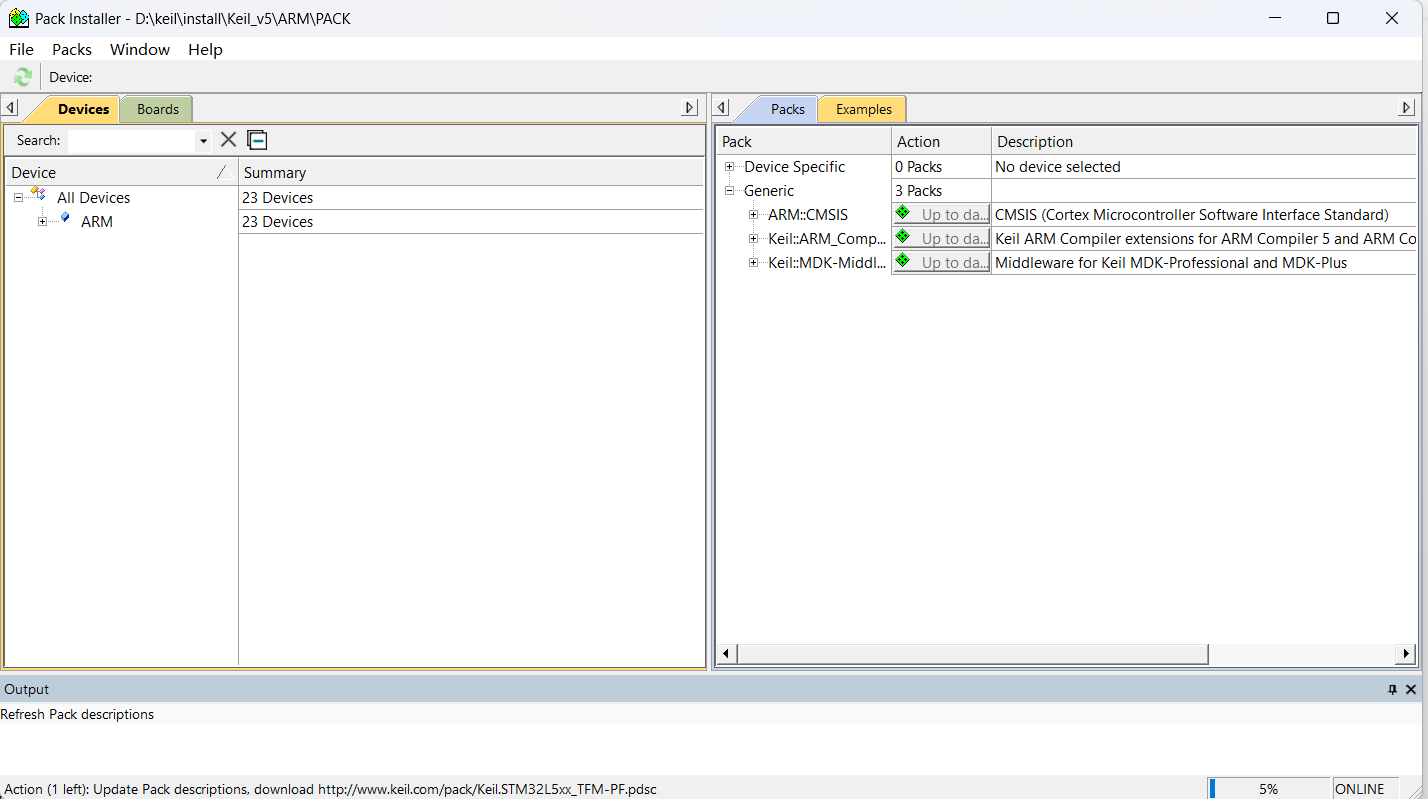Click the CMSIS Cortex Microcontroller description text
The image size is (1428, 799).
pyautogui.click(x=1191, y=215)
